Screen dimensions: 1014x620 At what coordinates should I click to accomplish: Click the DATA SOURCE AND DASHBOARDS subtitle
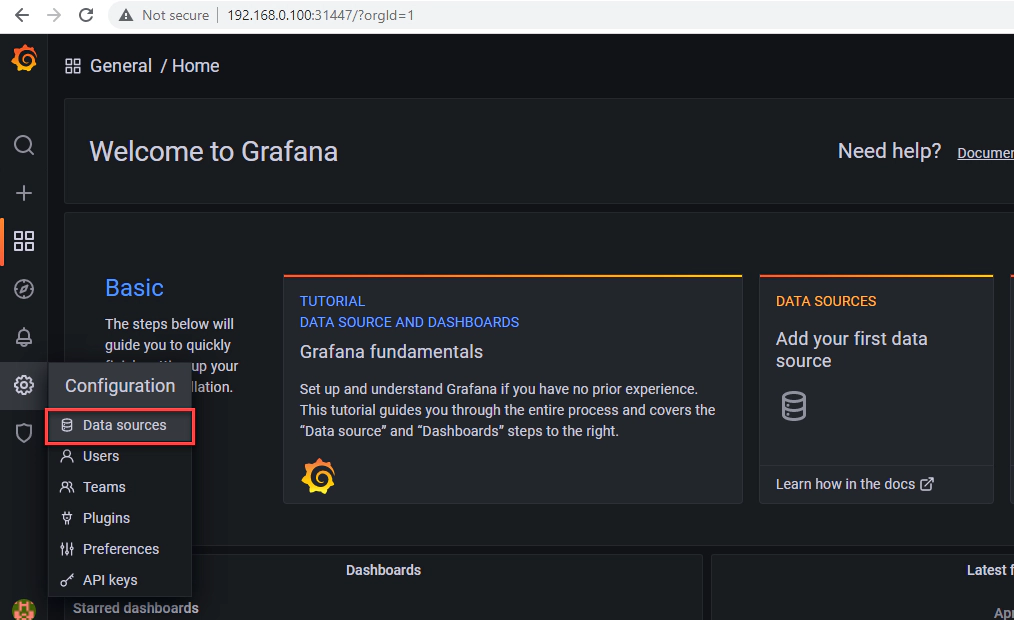409,323
